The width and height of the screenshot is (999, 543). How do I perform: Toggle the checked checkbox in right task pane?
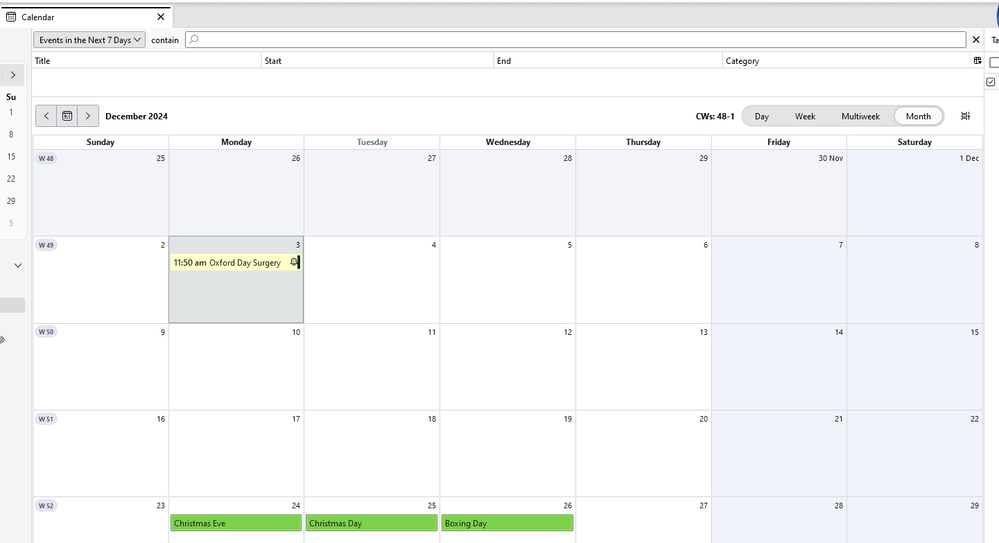[x=991, y=82]
